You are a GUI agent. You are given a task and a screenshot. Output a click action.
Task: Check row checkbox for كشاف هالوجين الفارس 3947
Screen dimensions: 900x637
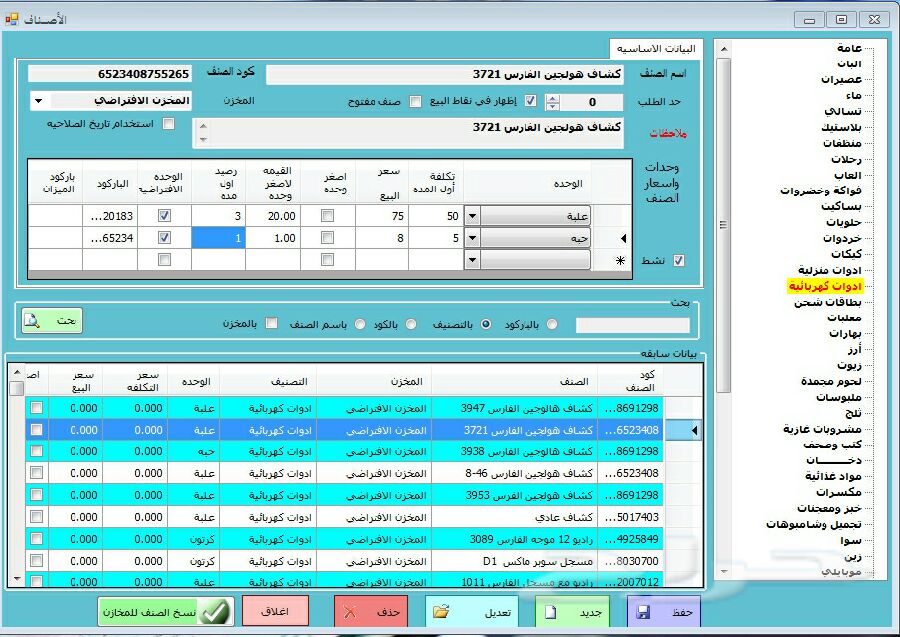[x=37, y=408]
